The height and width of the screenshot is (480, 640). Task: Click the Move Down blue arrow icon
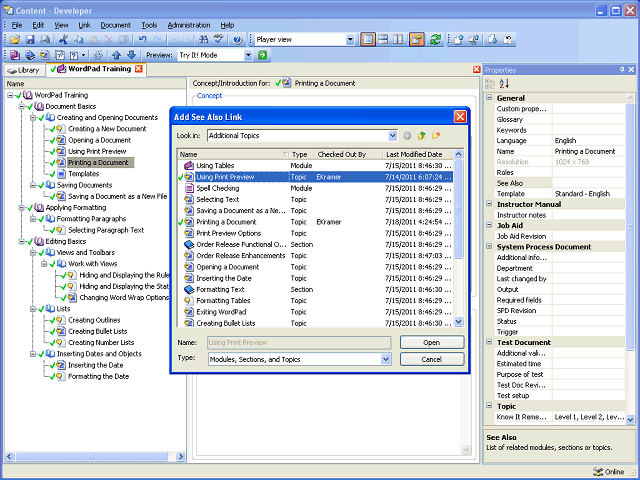[131, 55]
